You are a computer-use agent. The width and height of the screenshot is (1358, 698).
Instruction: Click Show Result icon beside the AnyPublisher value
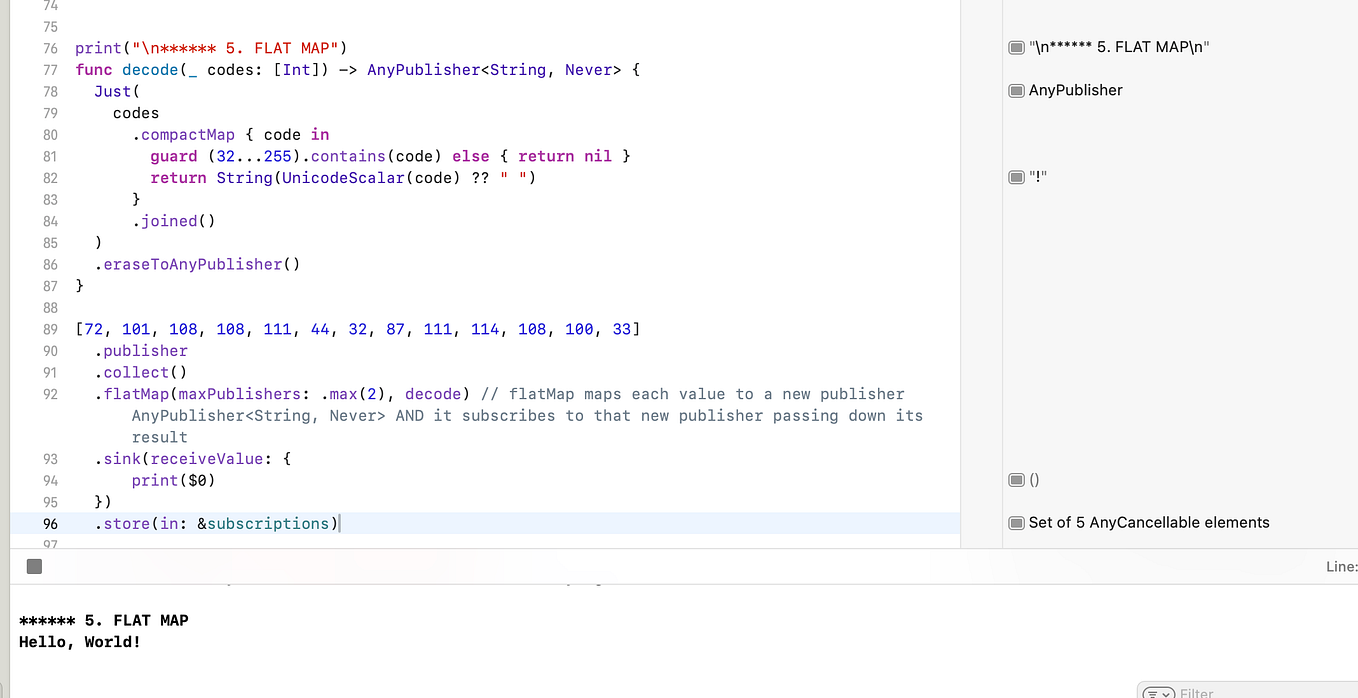1016,90
